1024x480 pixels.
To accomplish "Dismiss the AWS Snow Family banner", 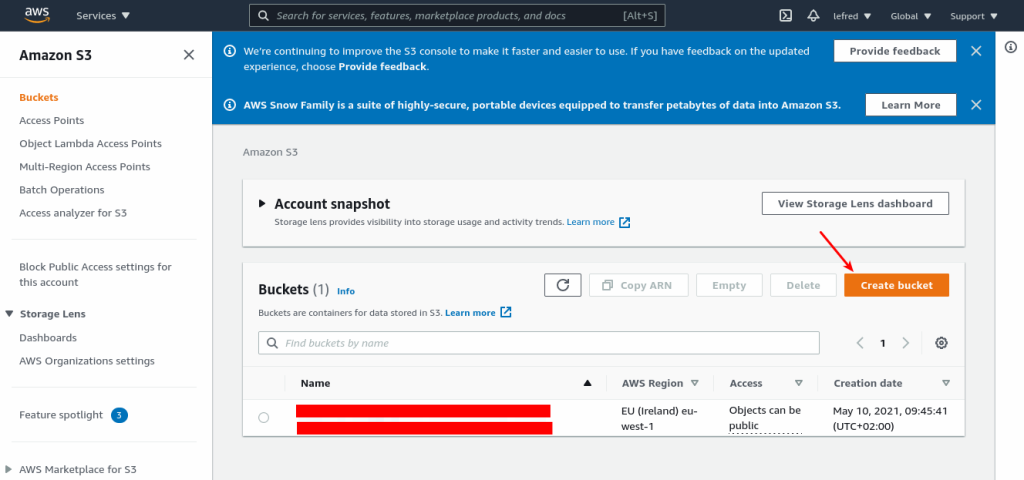I will 976,104.
